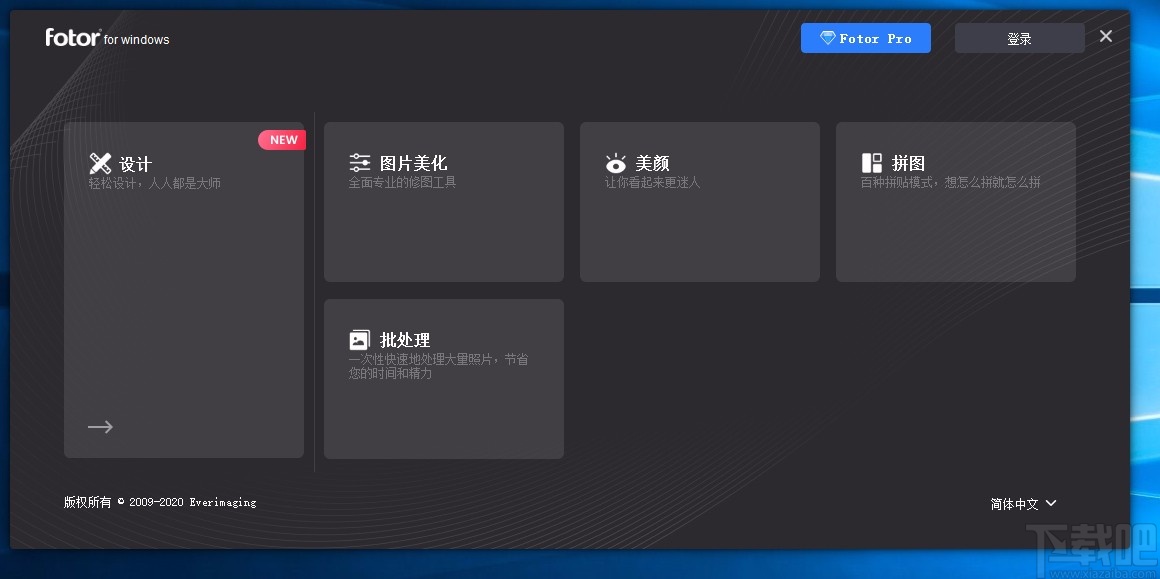Open the 图片美化 photo editing module
Viewport: 1160px width, 579px height.
[443, 200]
